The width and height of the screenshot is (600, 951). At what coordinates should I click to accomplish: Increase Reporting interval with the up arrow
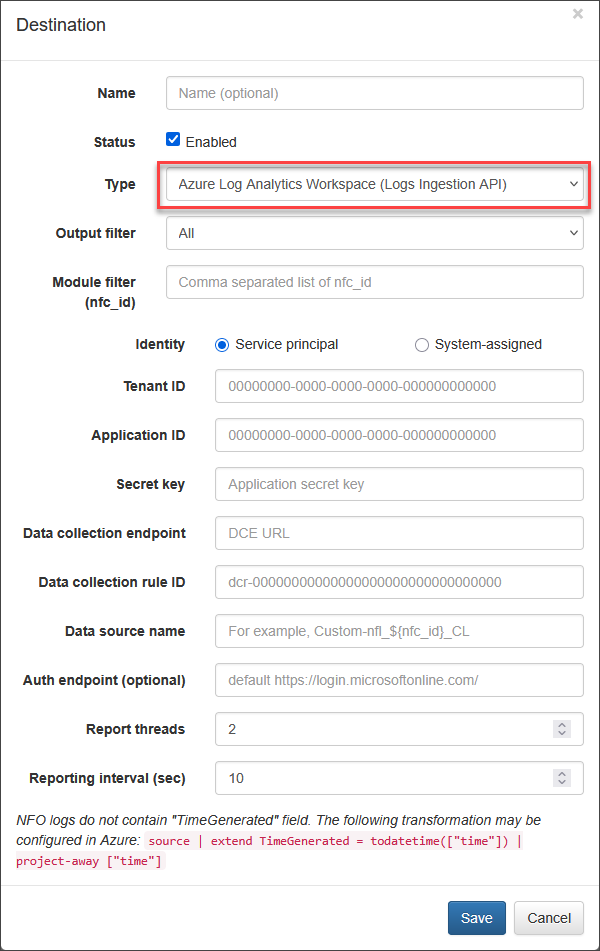[x=562, y=774]
